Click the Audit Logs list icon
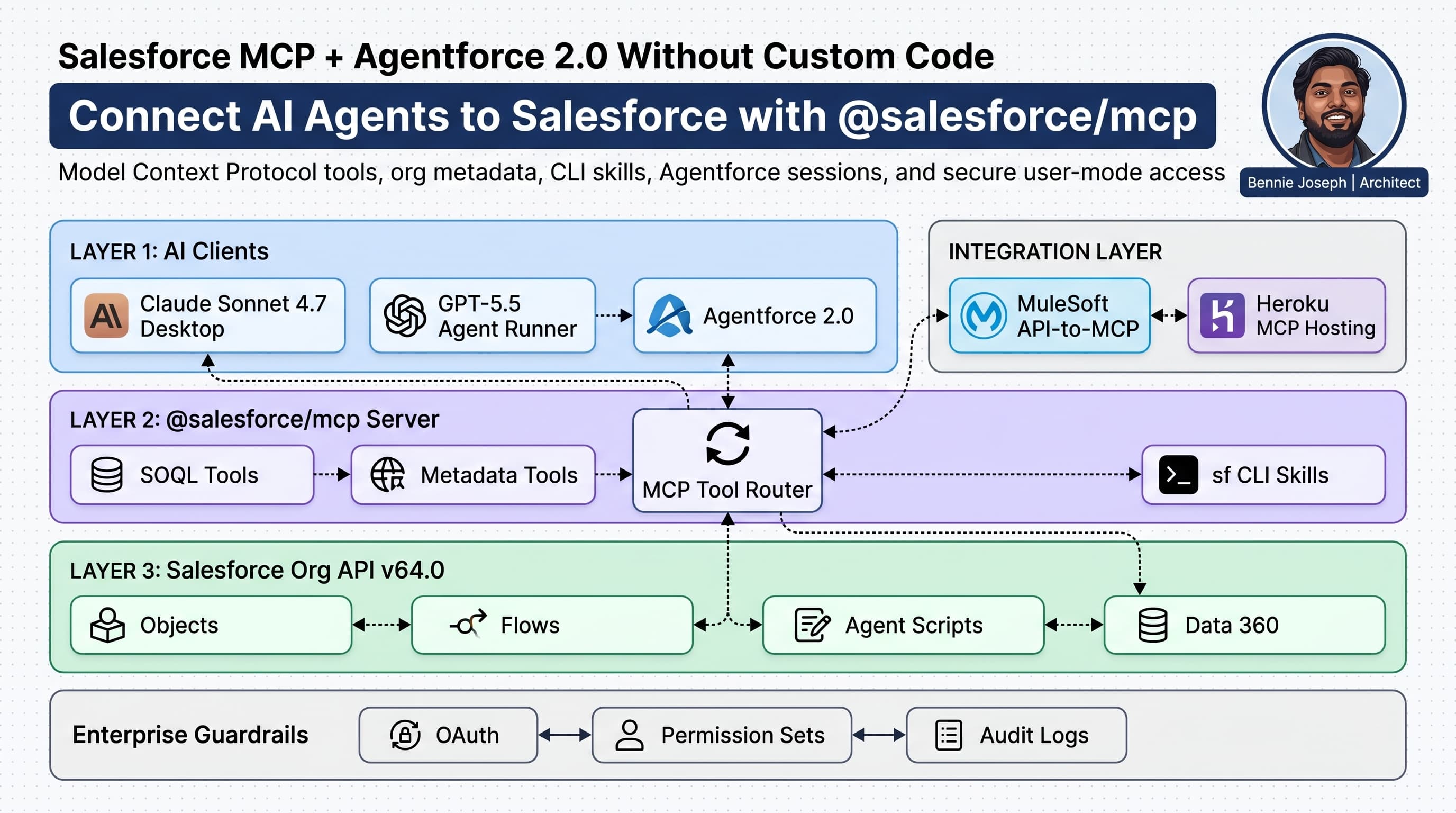 pyautogui.click(x=949, y=735)
